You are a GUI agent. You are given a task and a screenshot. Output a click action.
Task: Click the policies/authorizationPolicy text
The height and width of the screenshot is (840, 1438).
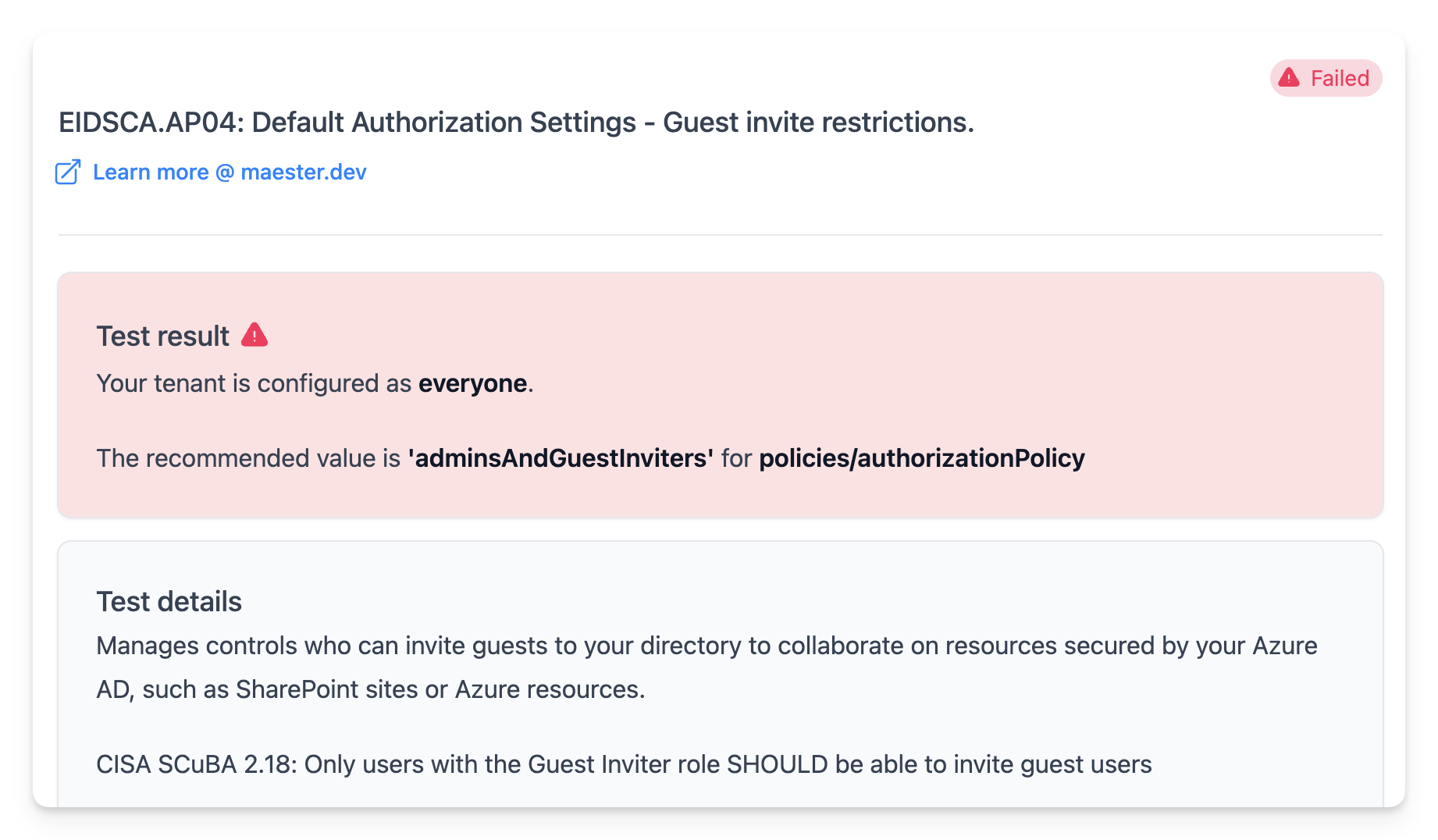tap(921, 458)
